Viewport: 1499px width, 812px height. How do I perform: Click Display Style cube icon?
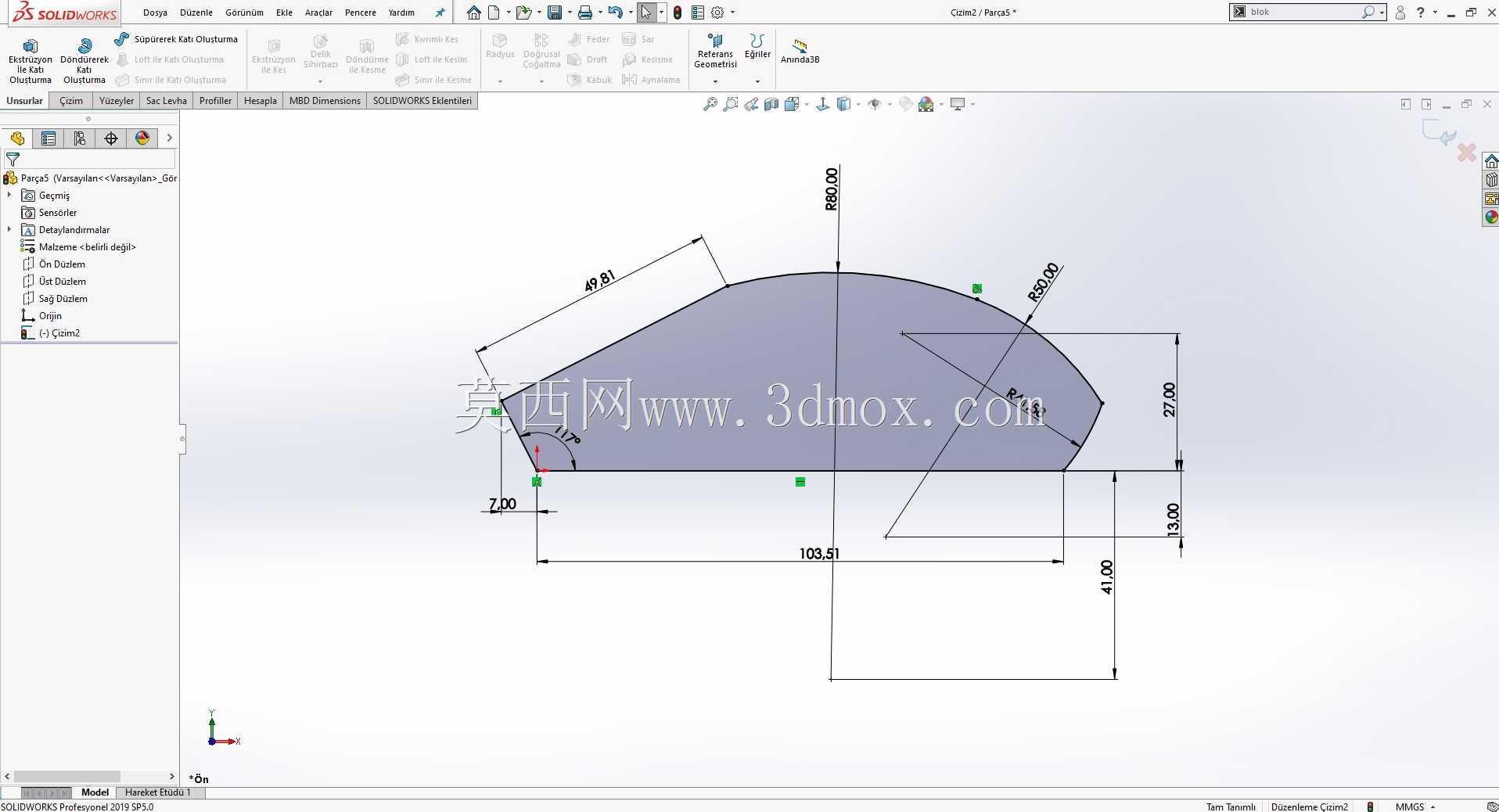pos(843,104)
